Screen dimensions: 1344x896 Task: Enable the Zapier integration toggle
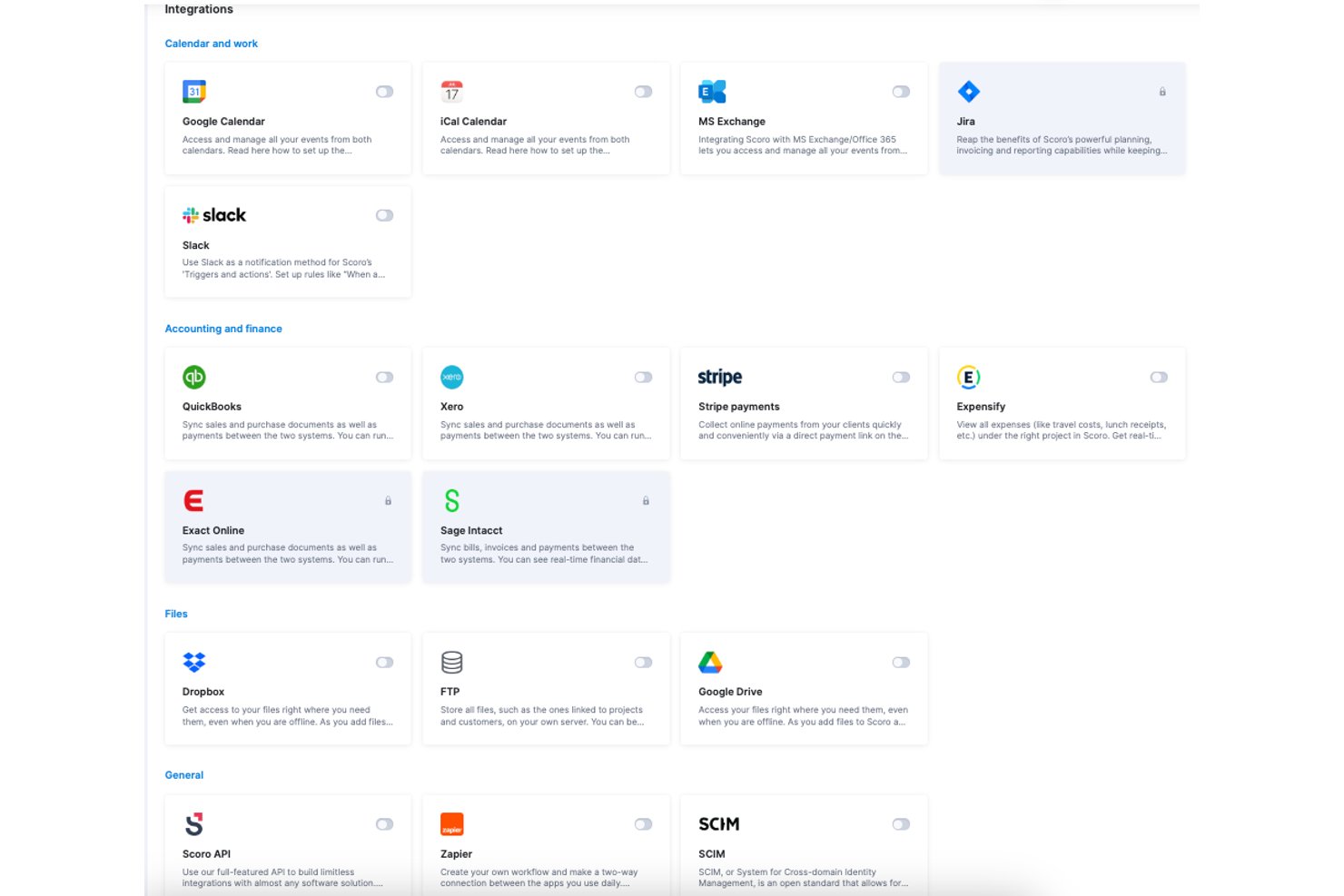(643, 824)
